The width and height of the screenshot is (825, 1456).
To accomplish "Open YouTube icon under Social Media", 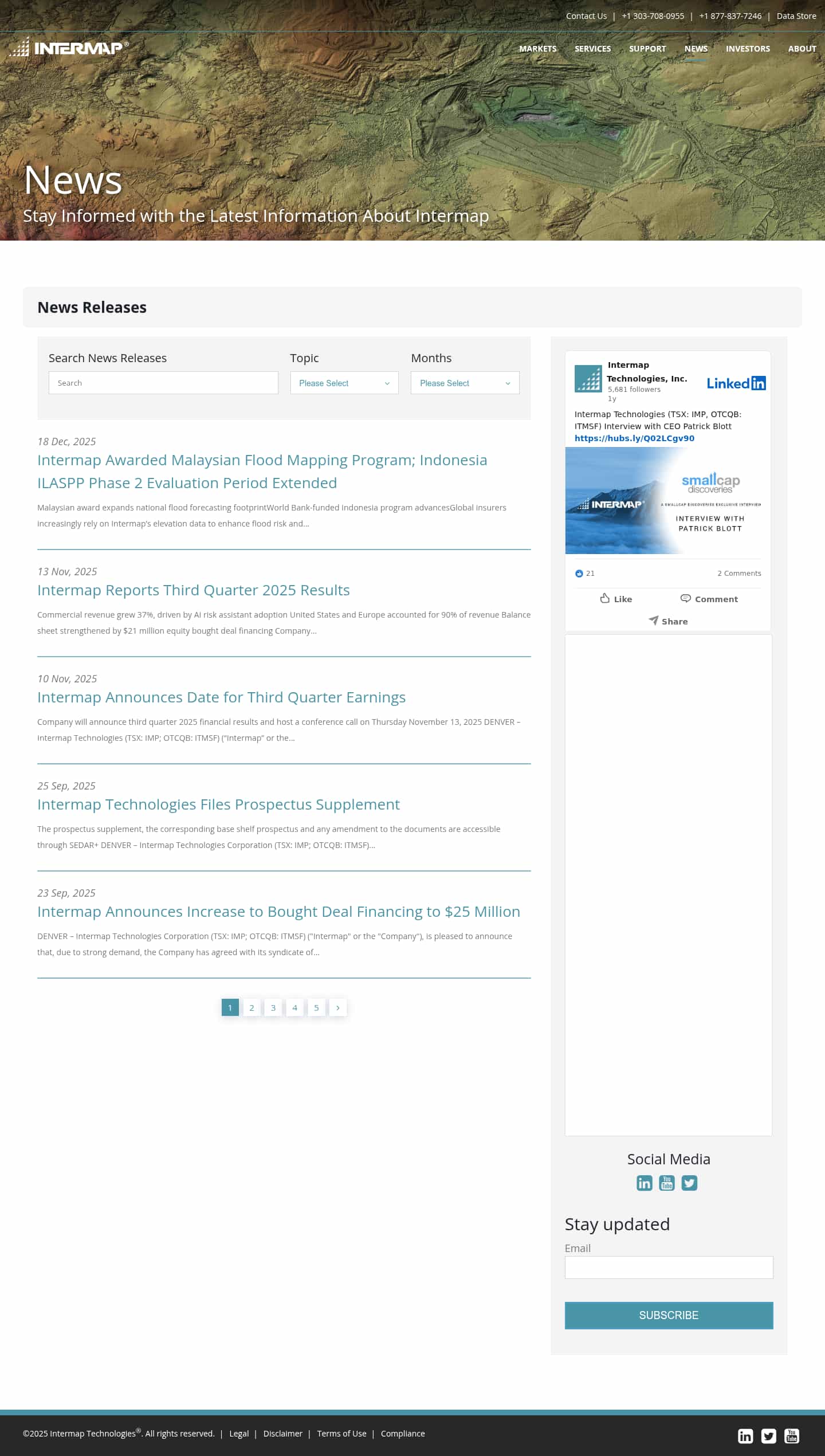I will [x=667, y=1183].
